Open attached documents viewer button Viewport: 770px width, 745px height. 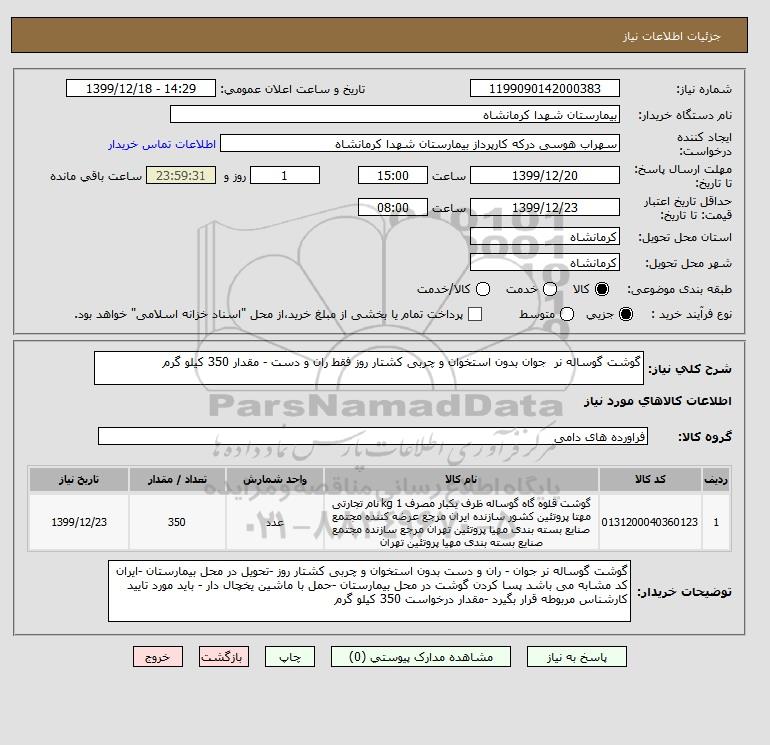[x=421, y=657]
